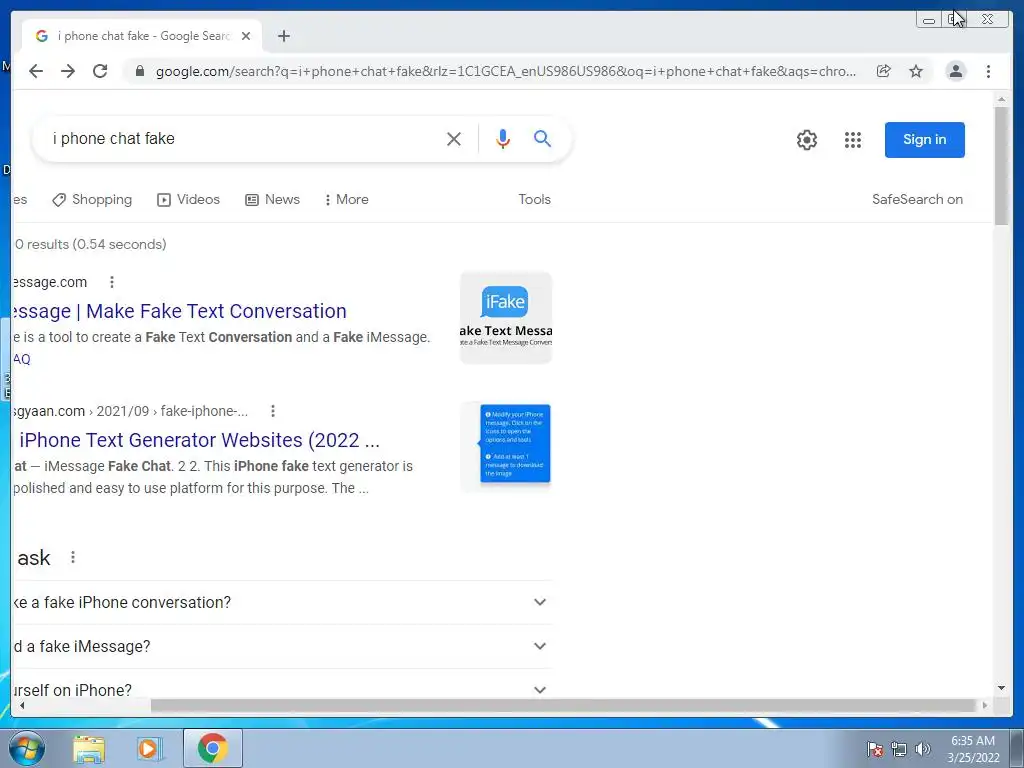Open search Tools filters

pos(534,200)
